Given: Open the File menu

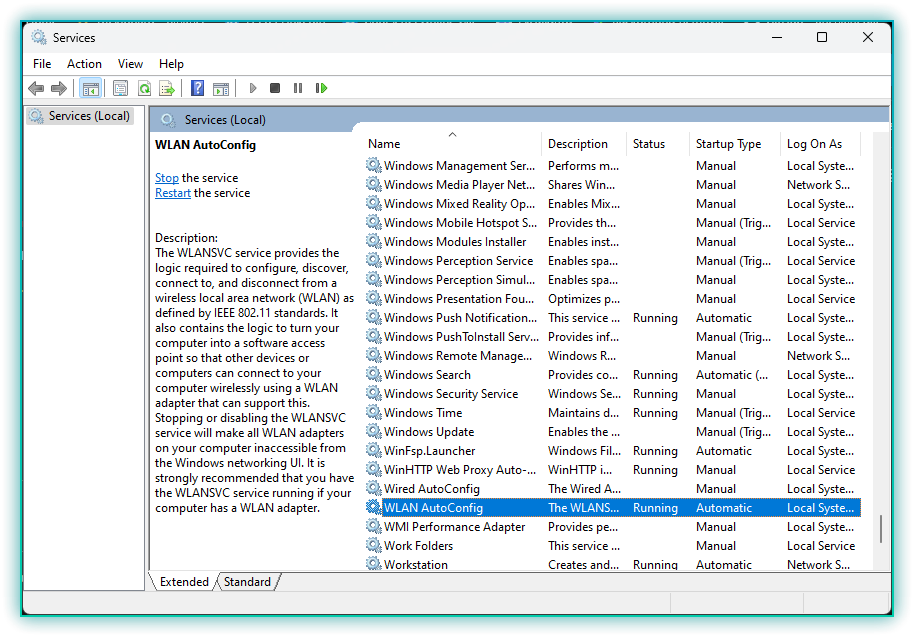Looking at the screenshot, I should [x=42, y=64].
